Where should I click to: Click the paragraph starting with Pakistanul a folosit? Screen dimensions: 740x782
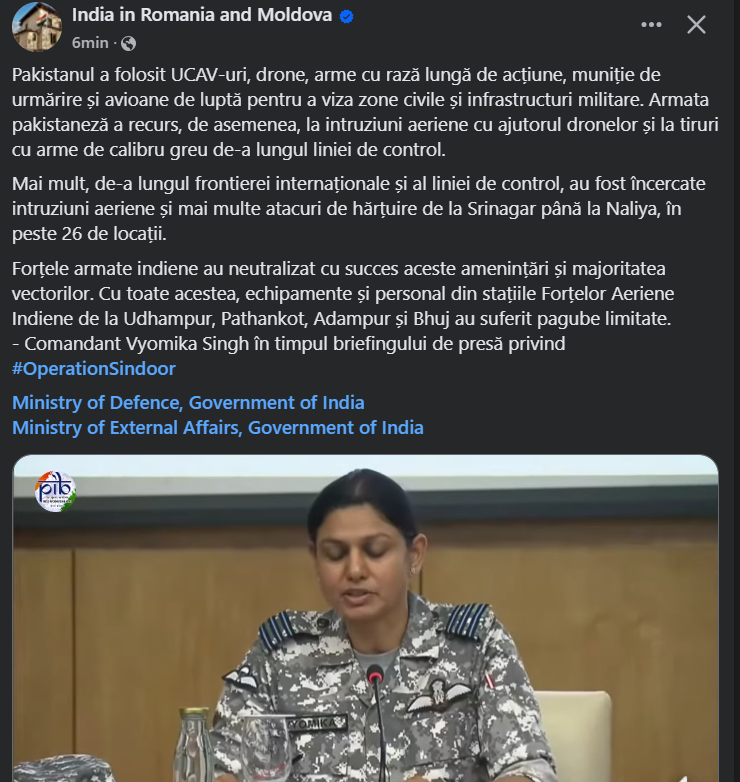pos(365,112)
